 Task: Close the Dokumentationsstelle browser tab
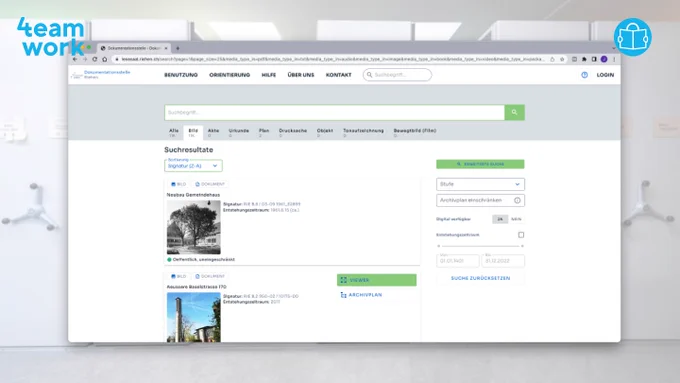point(166,48)
